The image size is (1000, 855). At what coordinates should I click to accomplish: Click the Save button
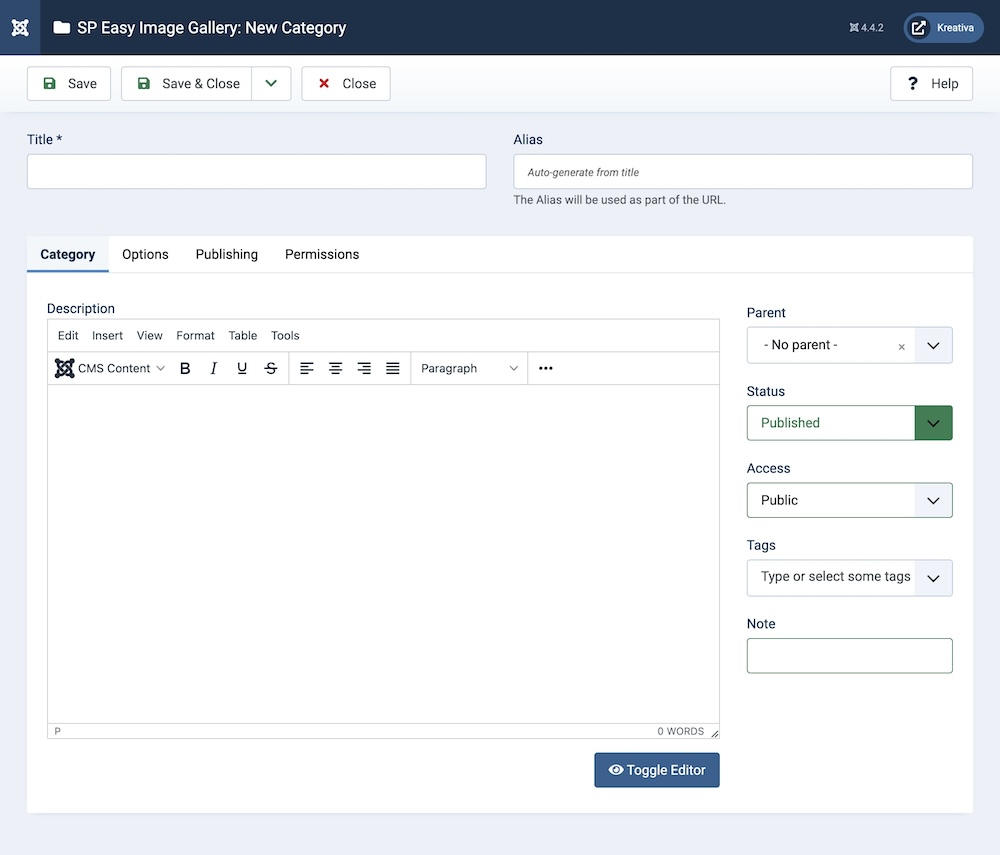tap(69, 84)
